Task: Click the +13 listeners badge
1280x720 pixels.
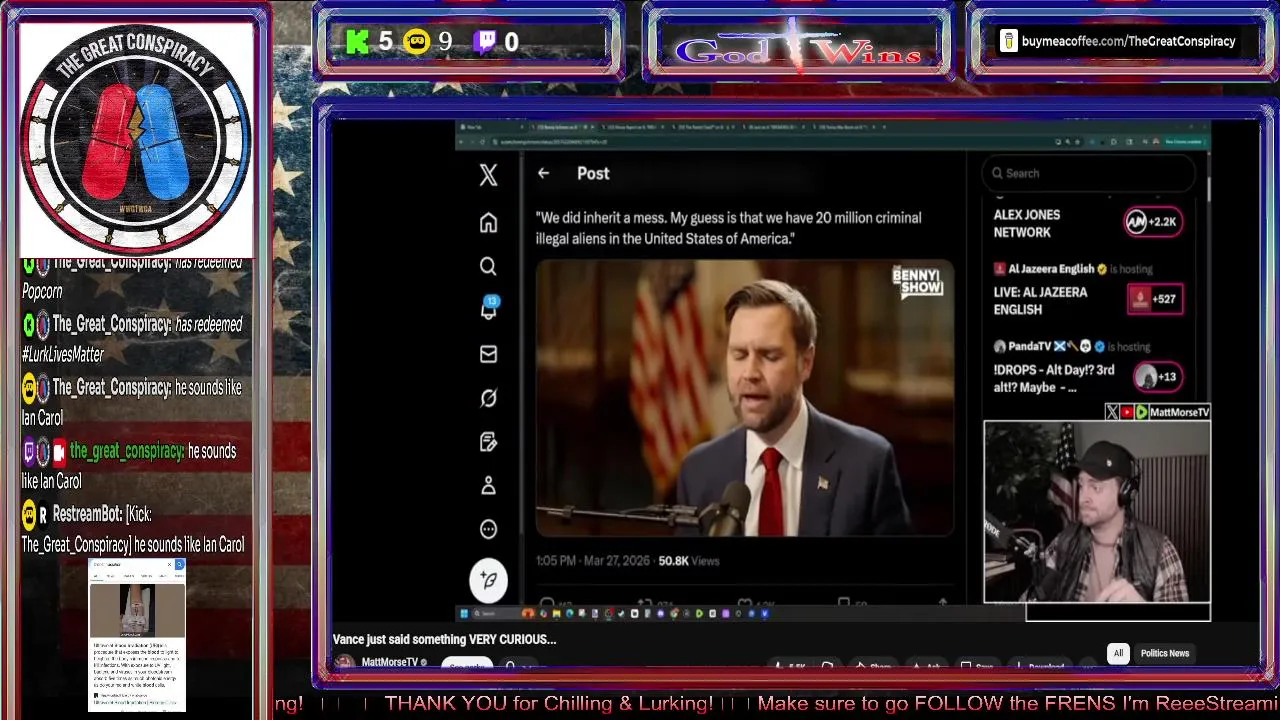Action: [1158, 377]
